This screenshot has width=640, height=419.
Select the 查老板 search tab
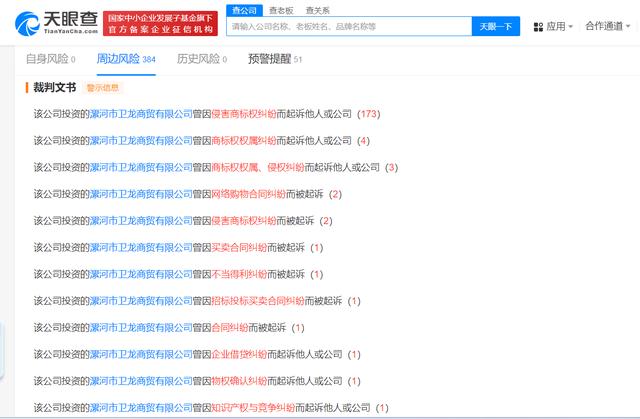(x=281, y=11)
